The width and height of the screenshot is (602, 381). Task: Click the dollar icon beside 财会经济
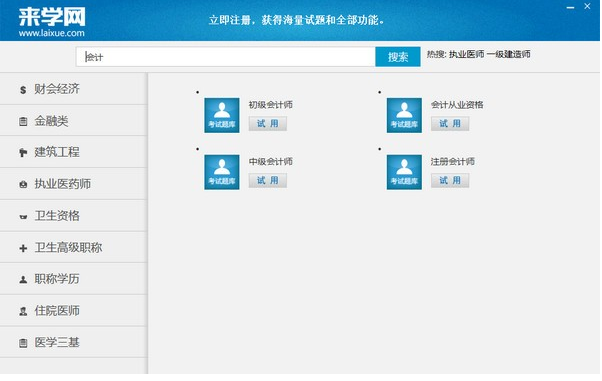pos(23,89)
